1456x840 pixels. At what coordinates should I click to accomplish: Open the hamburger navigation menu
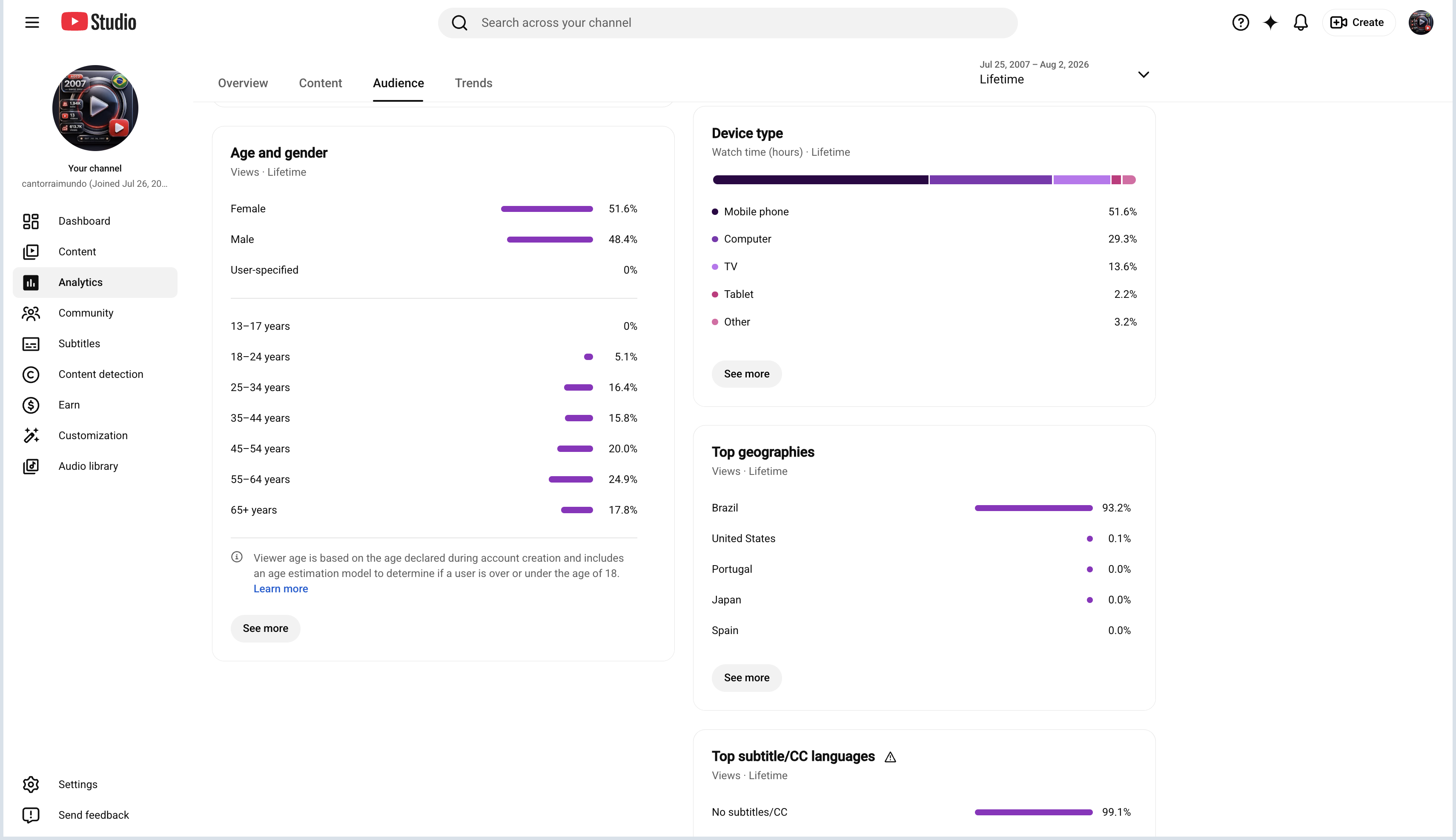coord(32,23)
